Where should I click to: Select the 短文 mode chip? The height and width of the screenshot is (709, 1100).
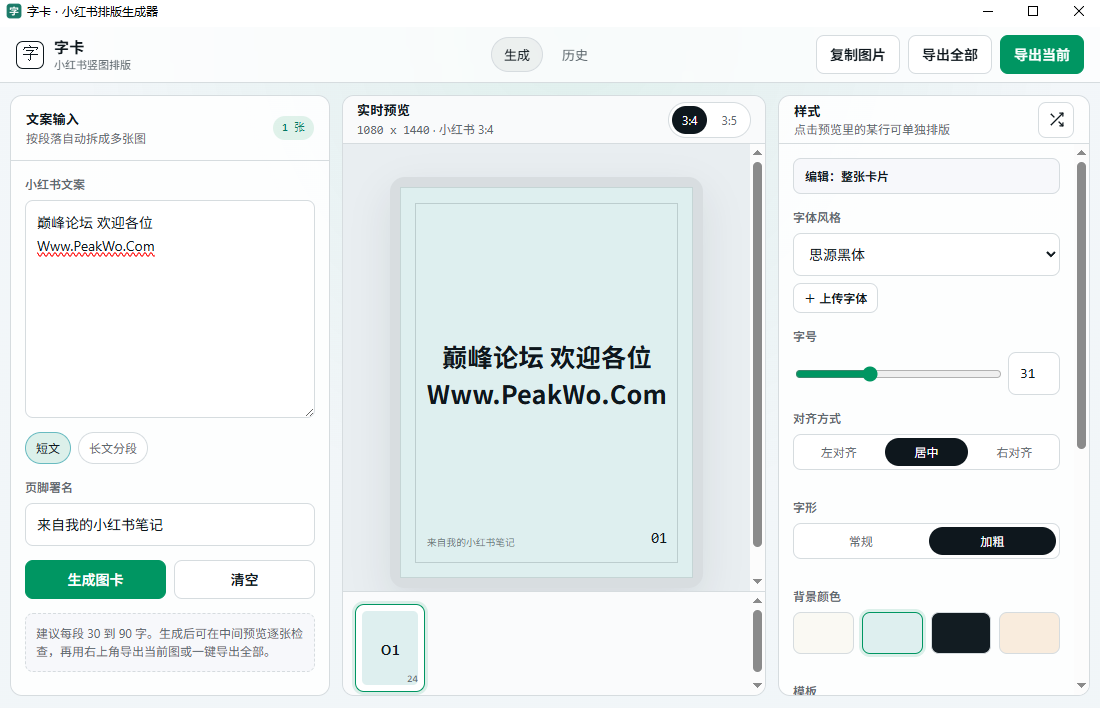tap(48, 448)
